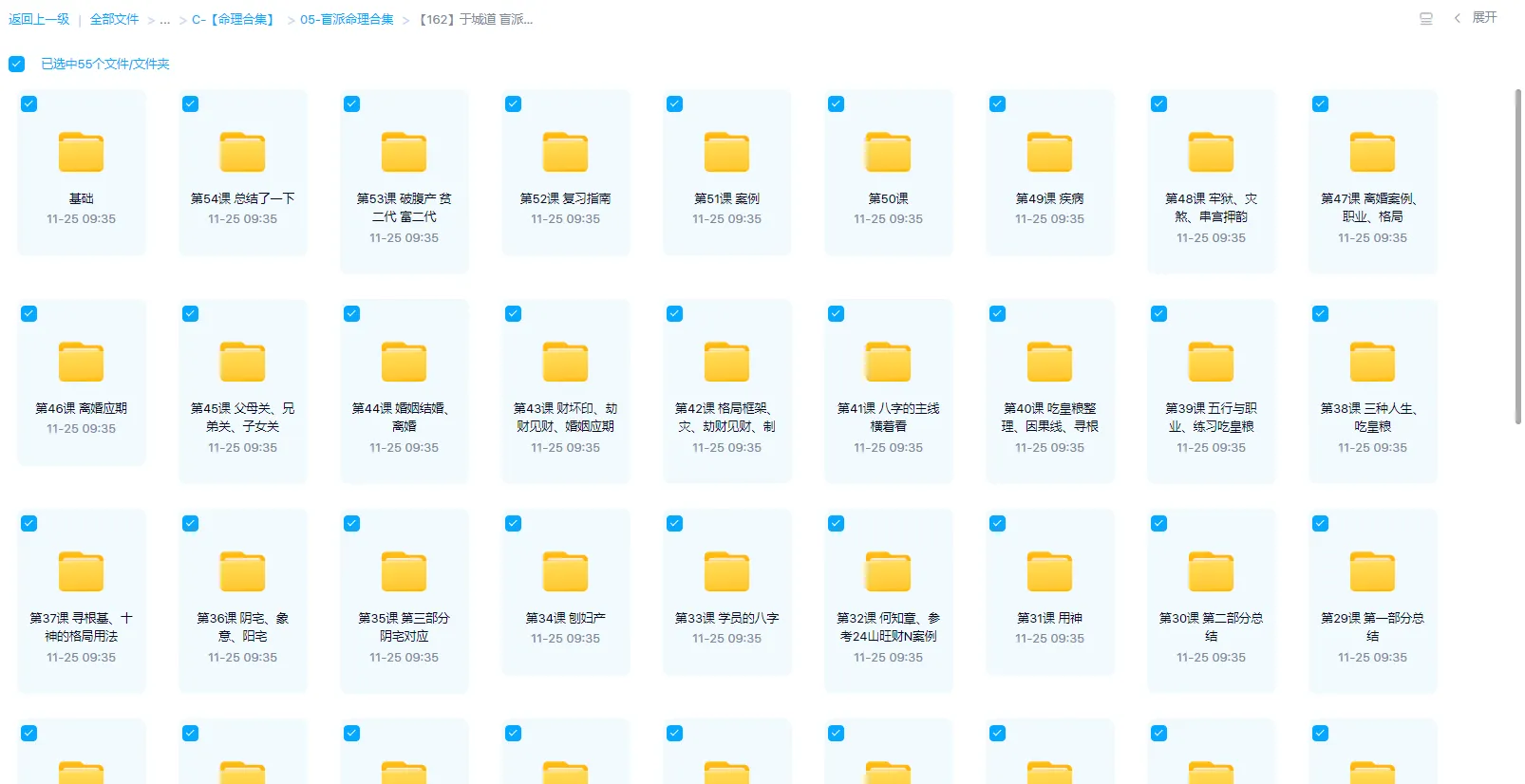Open the 第43课 财坏印 folder icon
The height and width of the screenshot is (784, 1525).
[x=565, y=362]
